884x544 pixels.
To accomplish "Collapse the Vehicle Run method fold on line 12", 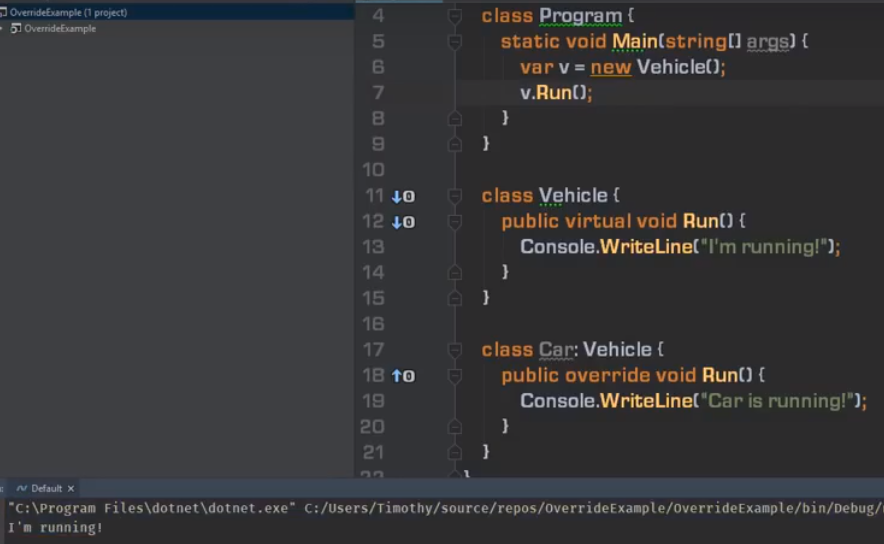I will [454, 222].
